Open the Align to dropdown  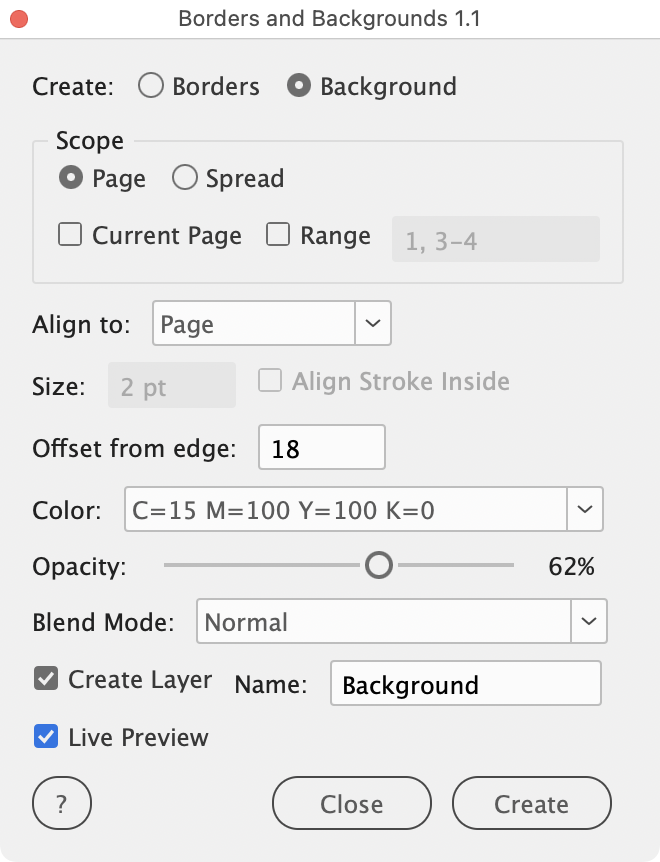pyautogui.click(x=372, y=324)
